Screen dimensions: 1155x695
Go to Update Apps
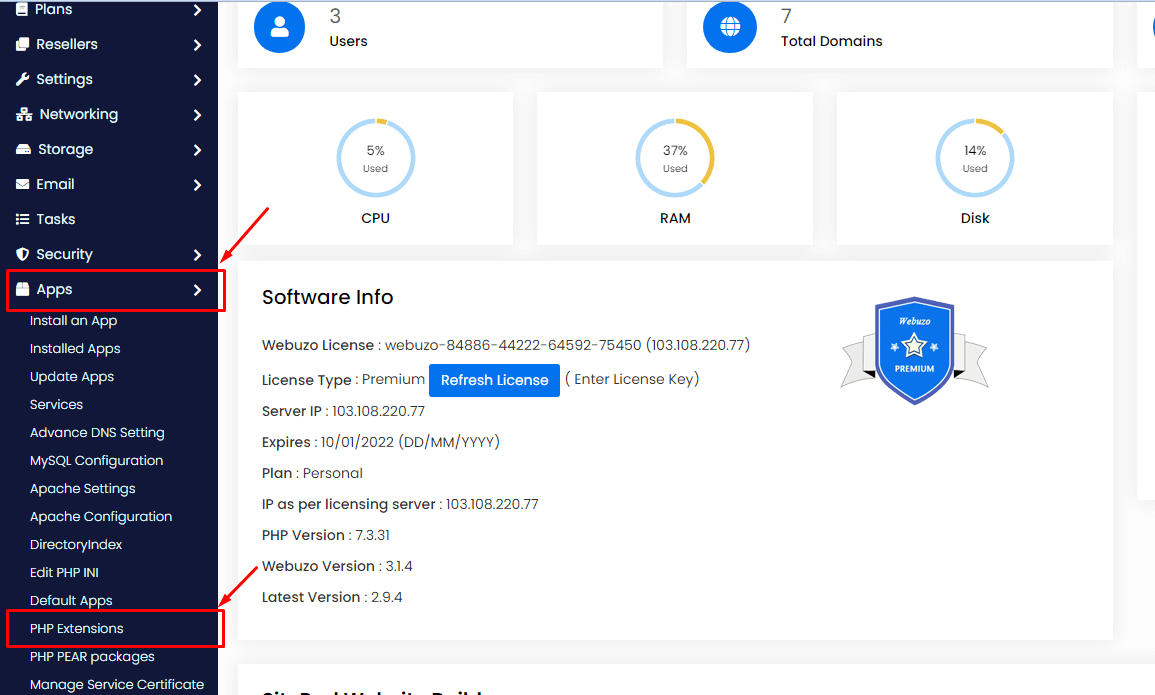coord(72,376)
